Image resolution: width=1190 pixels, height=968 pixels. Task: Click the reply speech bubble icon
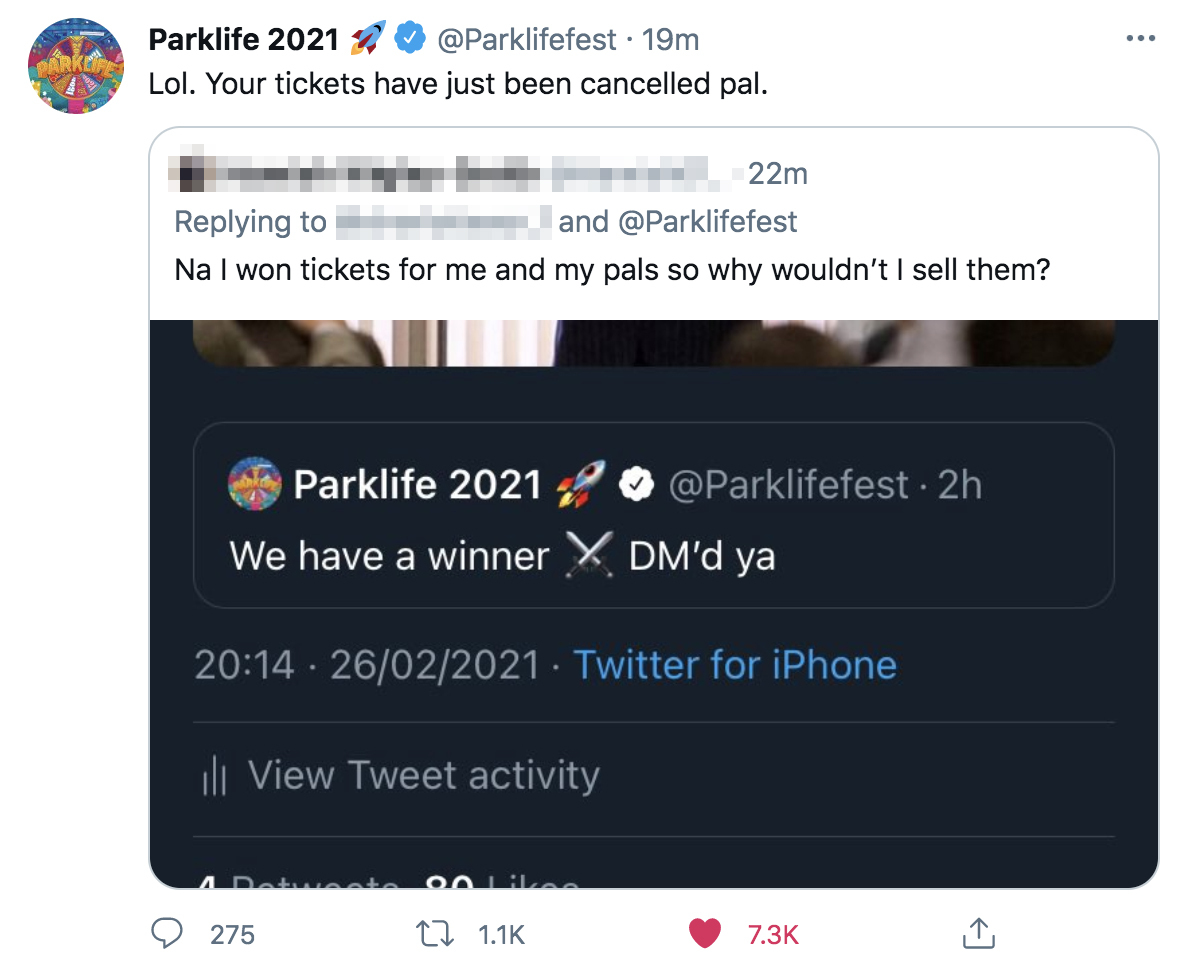coord(167,934)
